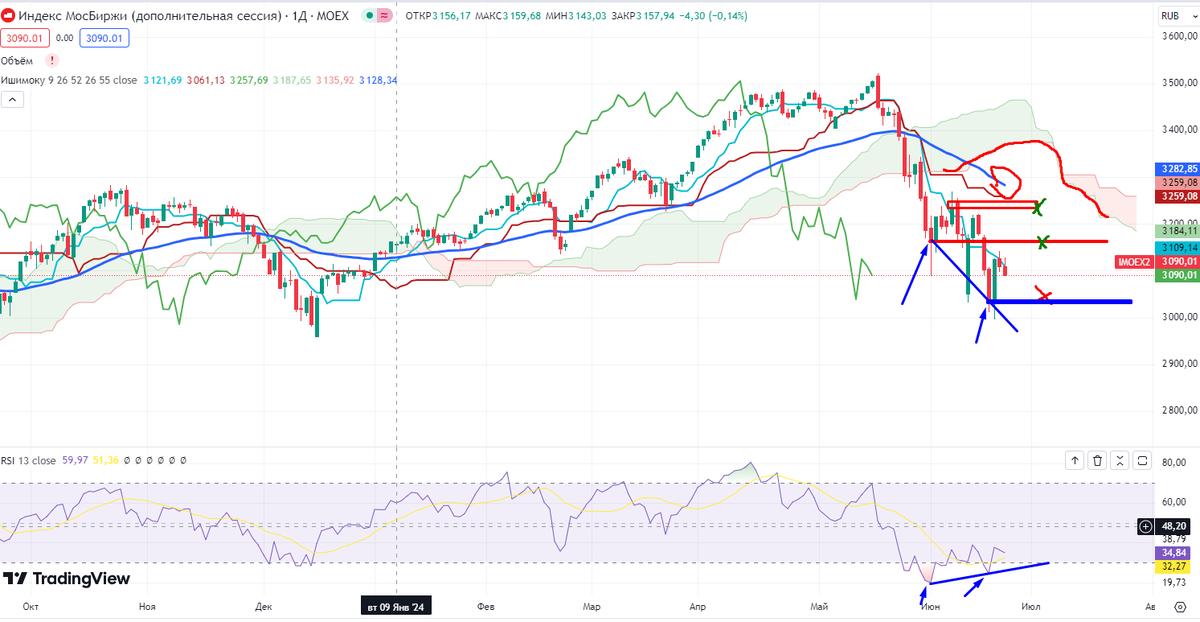Click the pink approximate-data indicator icon
The height and width of the screenshot is (622, 1200).
[x=385, y=17]
